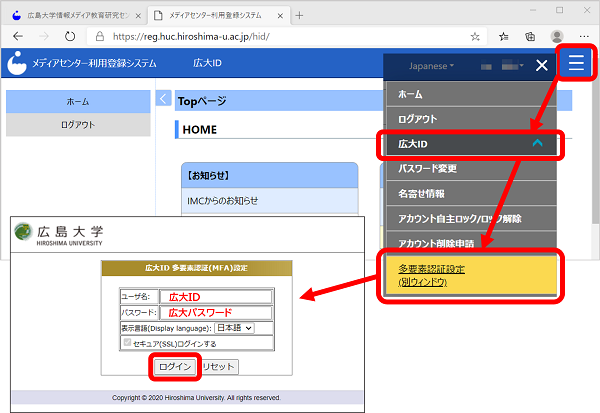Click the browser back arrow
The height and width of the screenshot is (413, 600).
coord(18,36)
